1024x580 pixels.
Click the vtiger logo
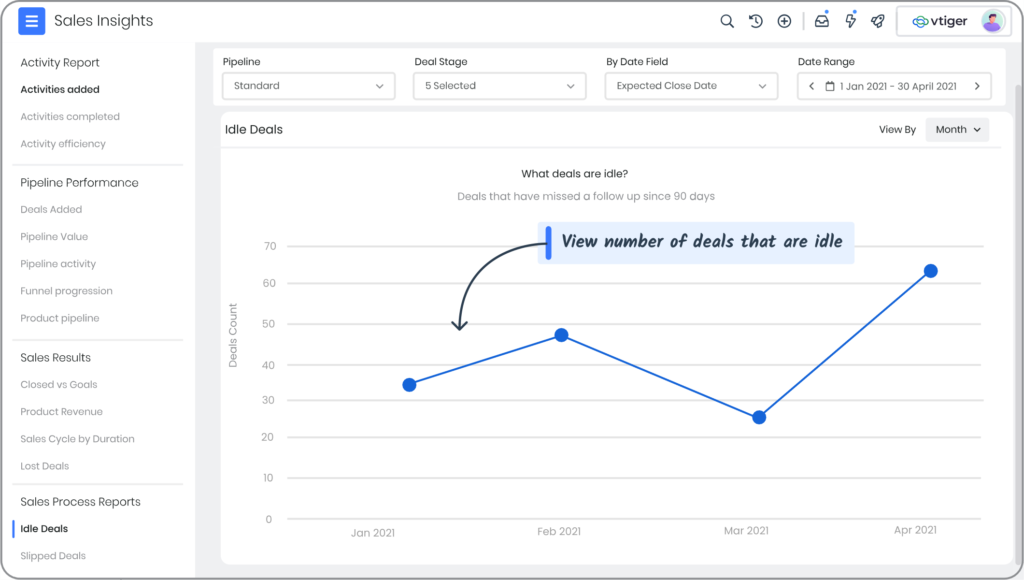[x=940, y=22]
